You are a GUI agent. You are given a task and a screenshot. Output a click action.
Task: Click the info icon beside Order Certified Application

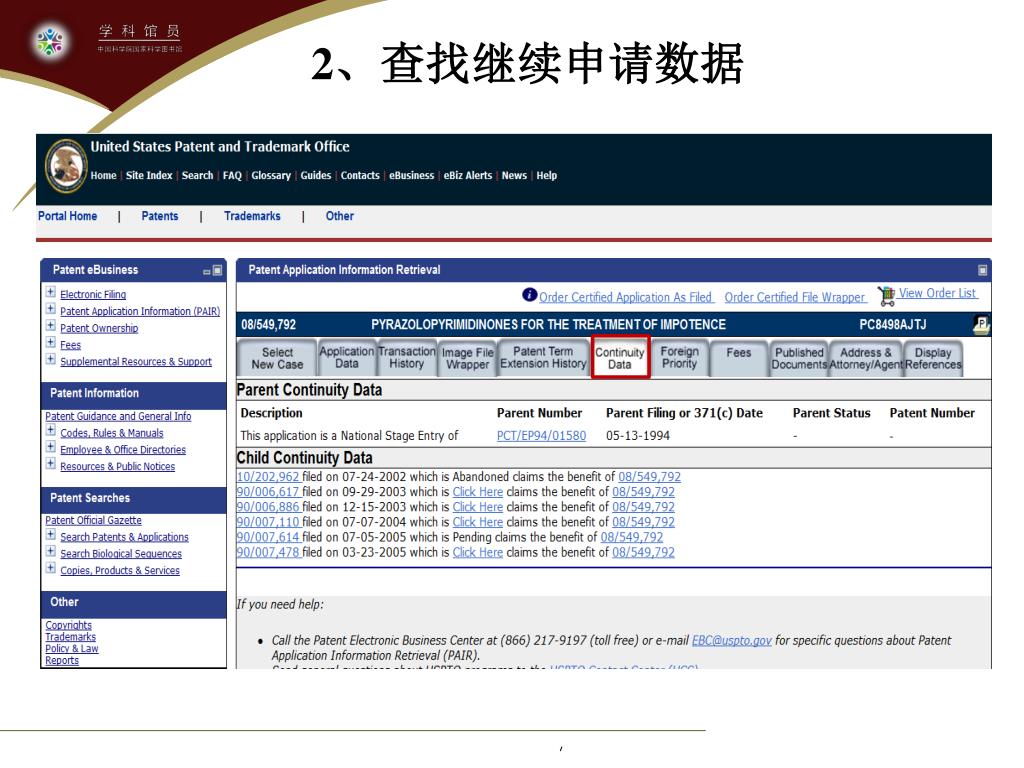529,295
